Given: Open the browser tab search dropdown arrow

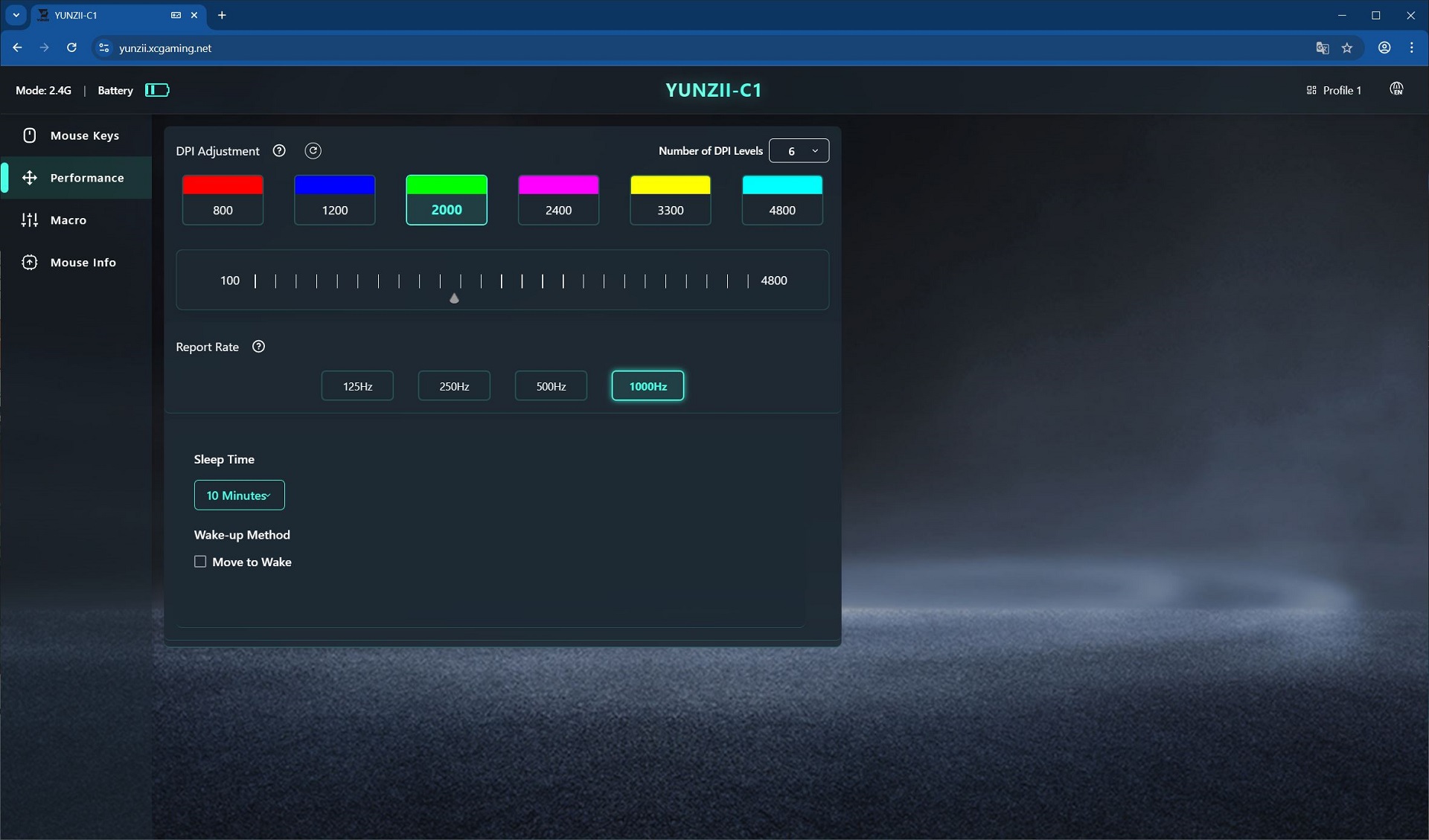Looking at the screenshot, I should point(16,15).
